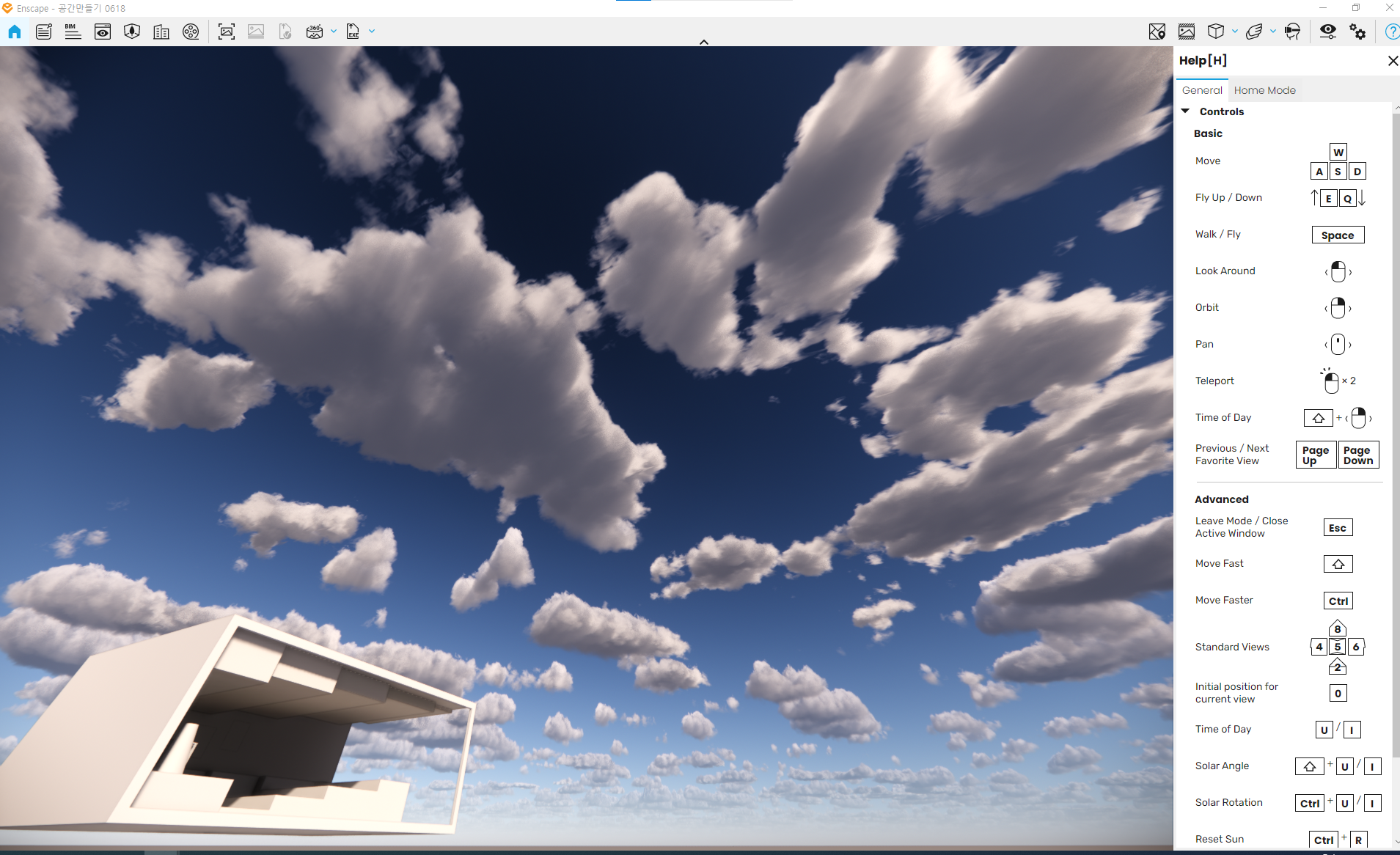Click the W key in Move controls
Screen dimensions: 1400x855
1338,153
